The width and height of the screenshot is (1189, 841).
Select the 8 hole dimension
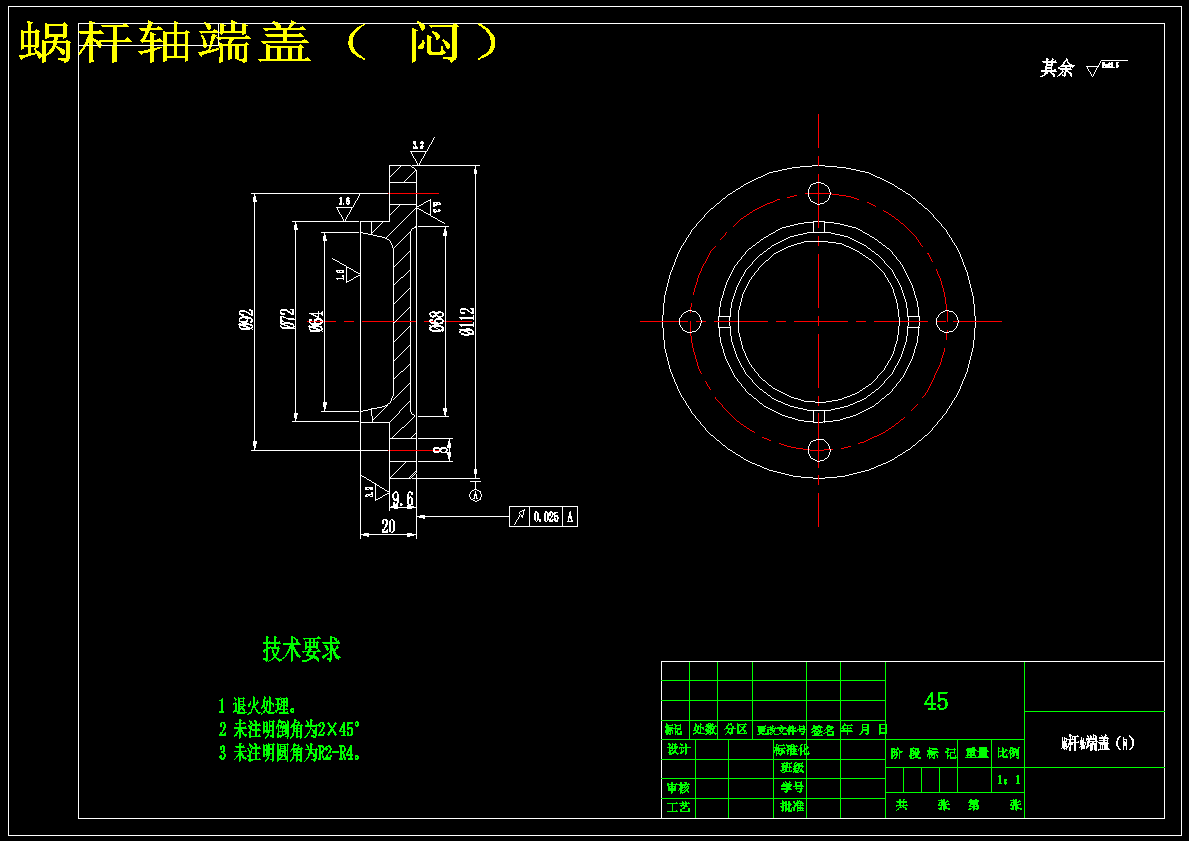click(441, 450)
